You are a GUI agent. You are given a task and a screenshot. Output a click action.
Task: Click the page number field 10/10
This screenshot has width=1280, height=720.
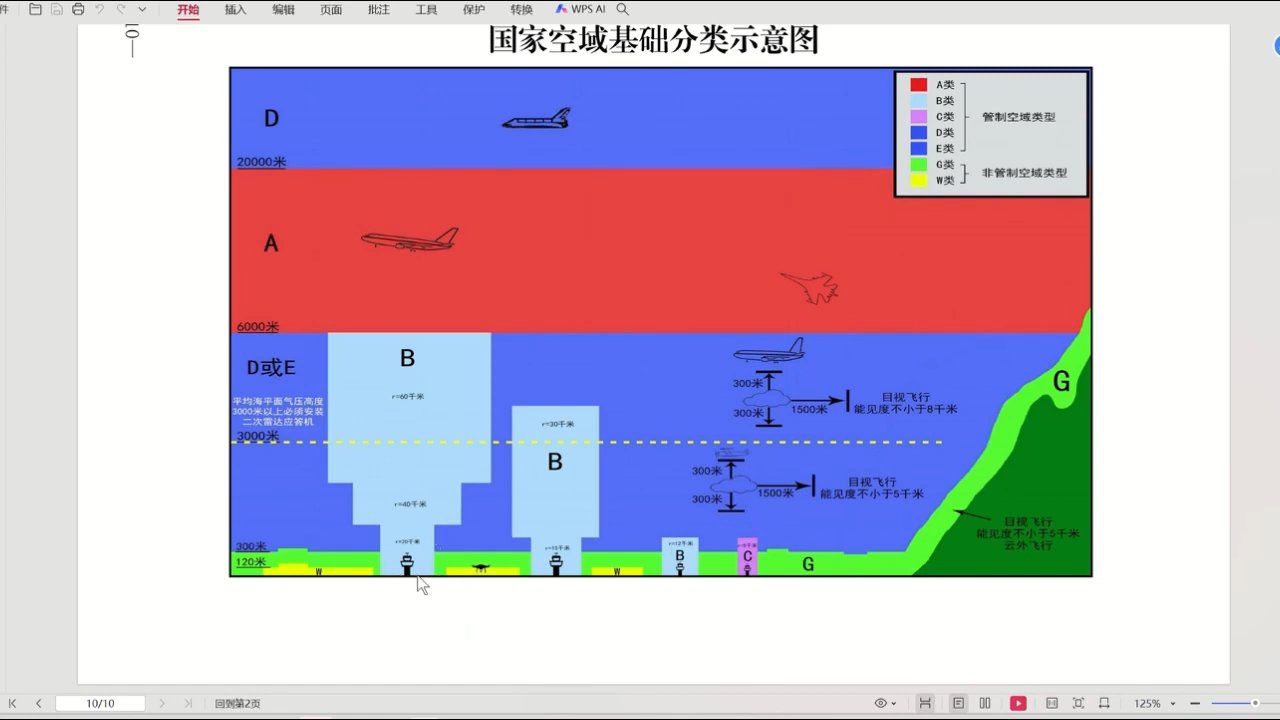(x=100, y=703)
